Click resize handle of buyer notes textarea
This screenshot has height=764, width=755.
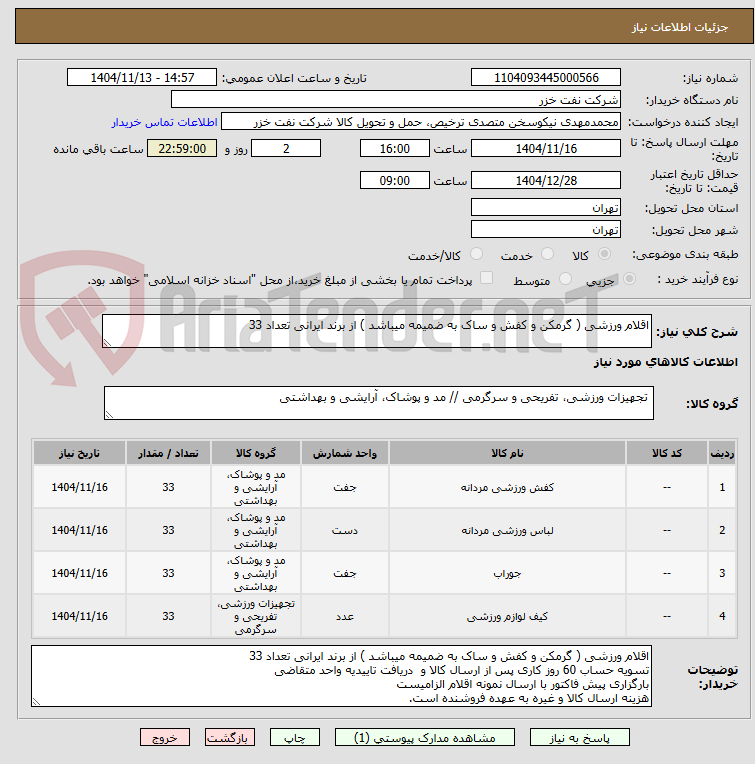[36, 702]
